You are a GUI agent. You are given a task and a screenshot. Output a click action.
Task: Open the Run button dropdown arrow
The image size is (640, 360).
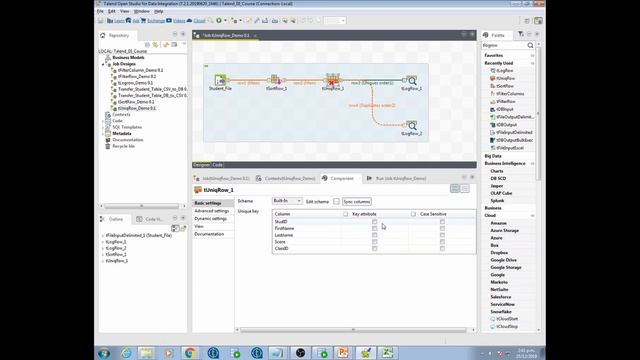click(x=225, y=20)
